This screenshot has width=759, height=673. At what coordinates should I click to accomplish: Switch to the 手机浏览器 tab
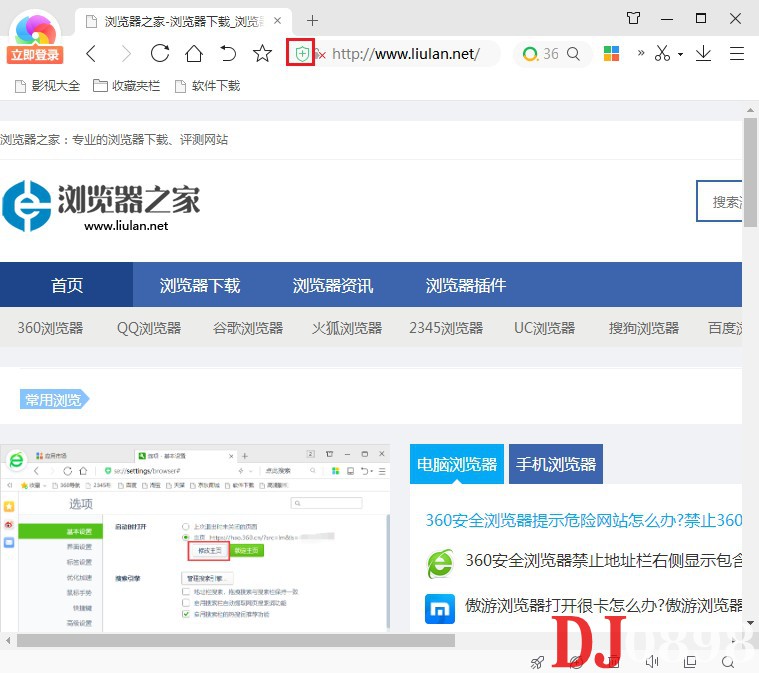(x=556, y=464)
